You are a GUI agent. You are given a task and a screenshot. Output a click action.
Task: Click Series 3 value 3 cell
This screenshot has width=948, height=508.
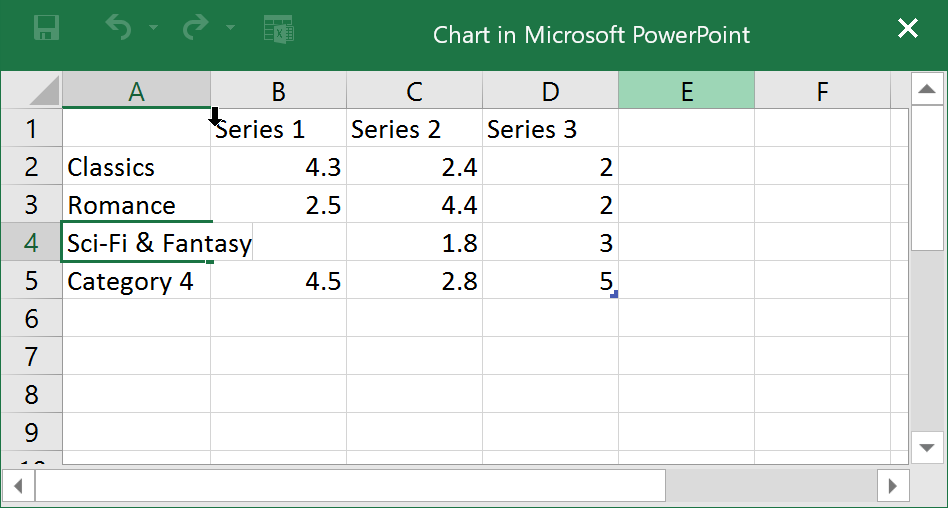pos(550,242)
